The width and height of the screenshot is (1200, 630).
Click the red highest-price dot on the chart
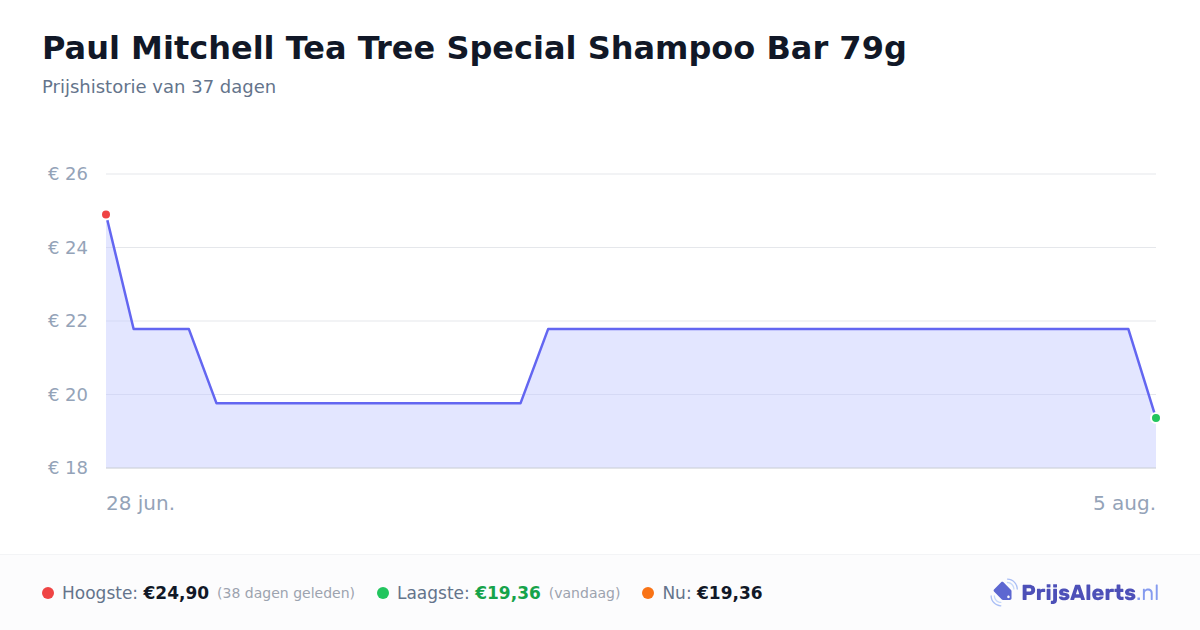[106, 215]
